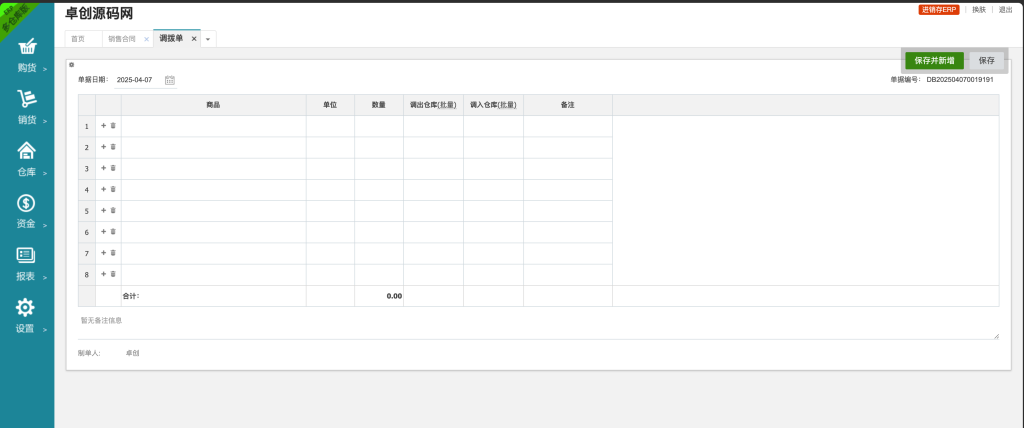Open the 报表 reports icon

(x=27, y=255)
